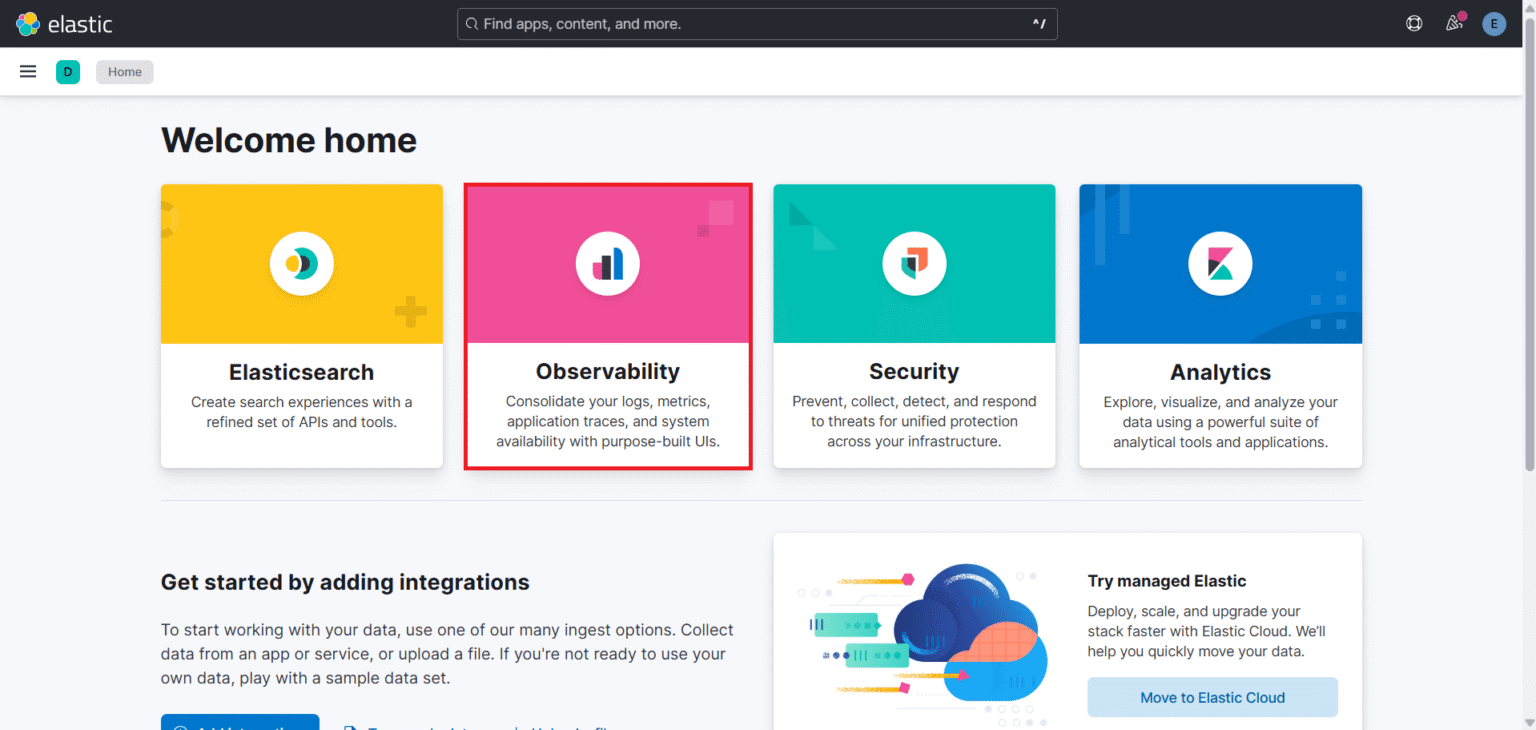1536x730 pixels.
Task: Open the Elasticsearch solution card icon
Action: 301,263
